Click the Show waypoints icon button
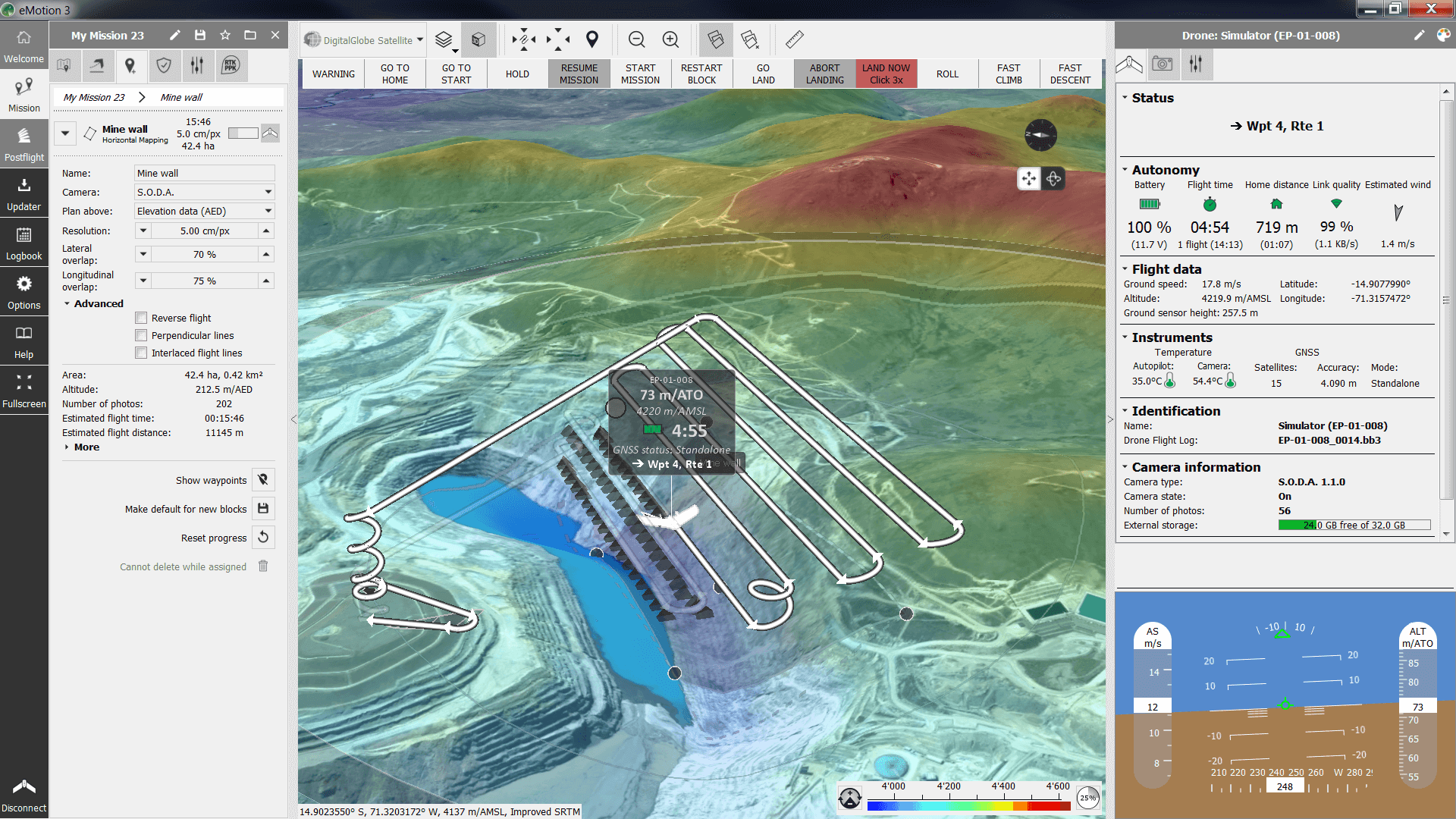The image size is (1456, 819). point(263,480)
